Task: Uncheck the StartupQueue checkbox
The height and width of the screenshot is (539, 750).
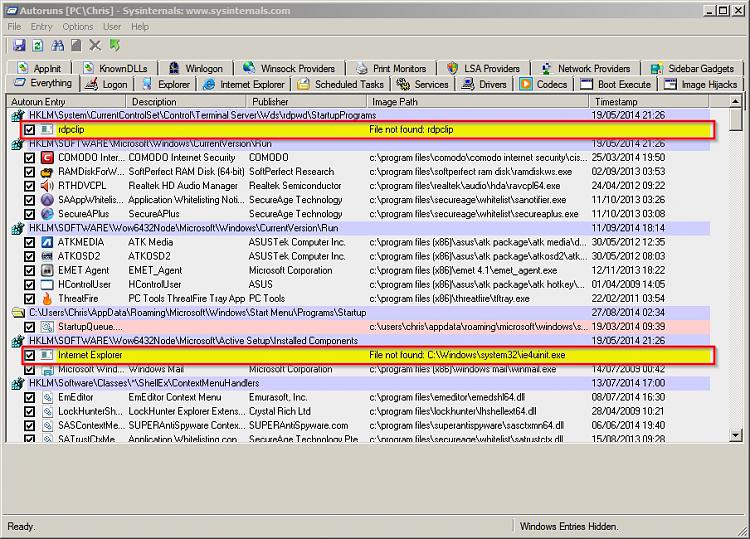Action: pos(30,327)
